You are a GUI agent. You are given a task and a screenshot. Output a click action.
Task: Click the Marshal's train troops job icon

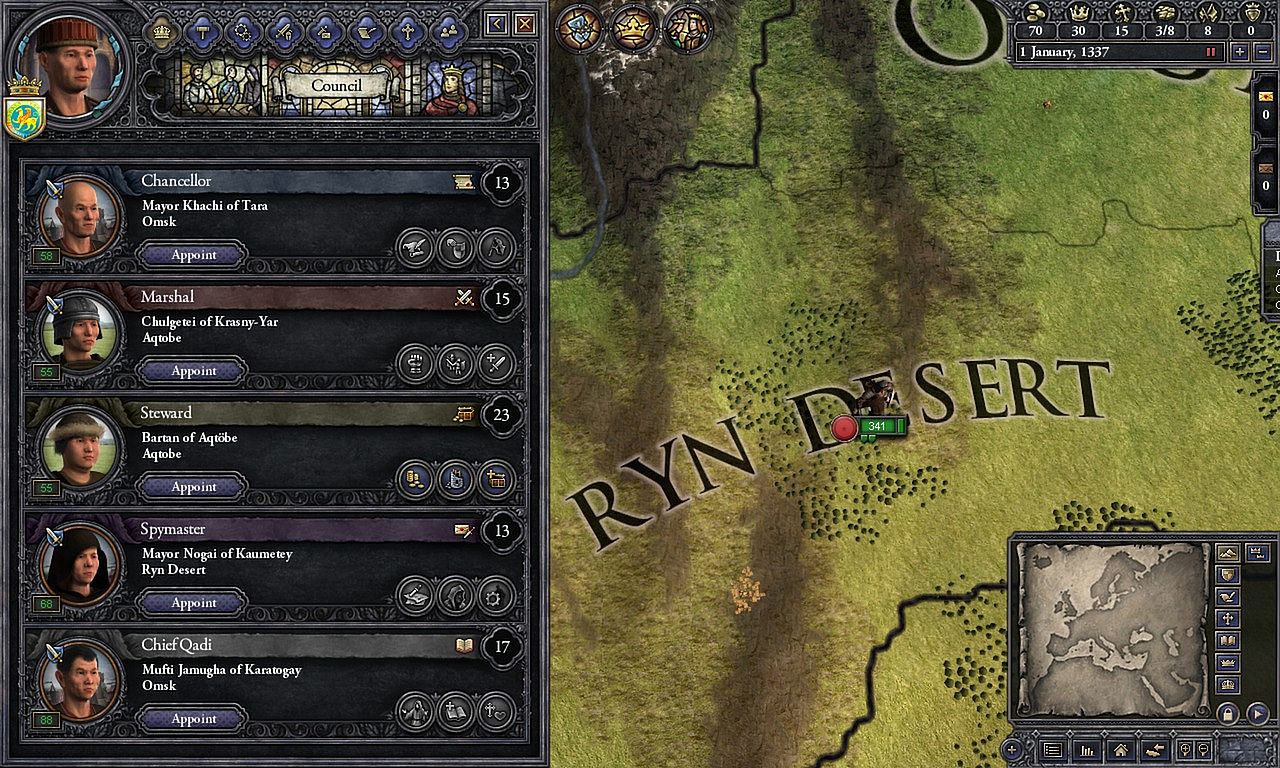click(455, 363)
